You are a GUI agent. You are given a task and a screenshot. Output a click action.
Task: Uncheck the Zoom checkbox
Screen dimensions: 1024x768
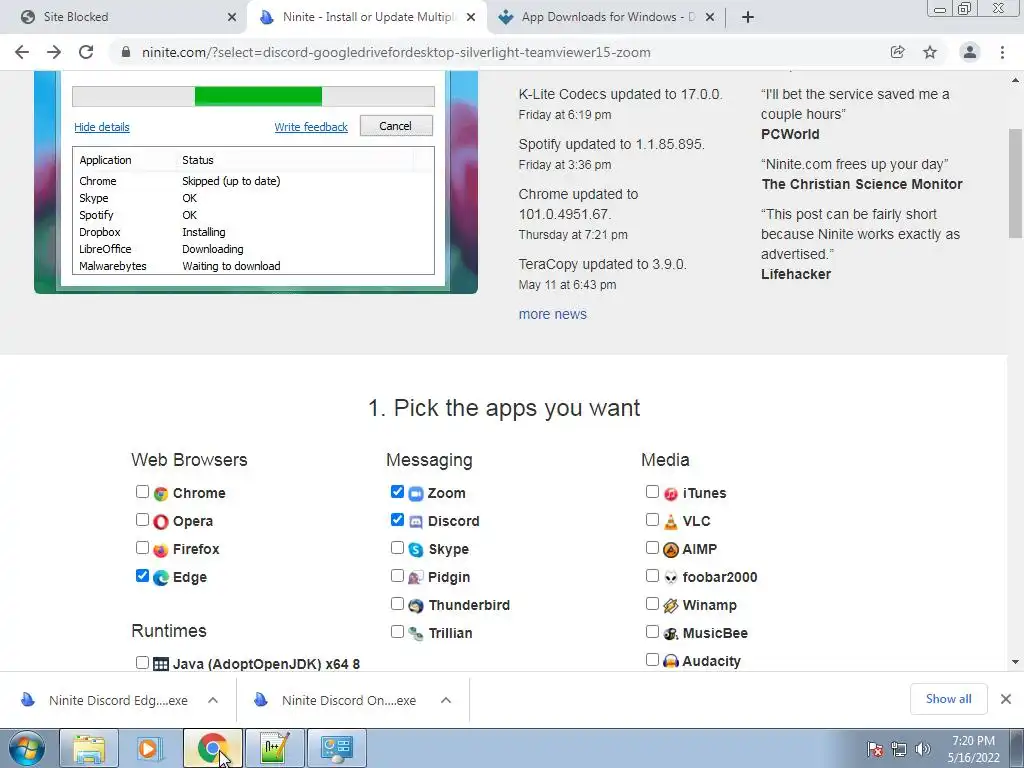[397, 492]
